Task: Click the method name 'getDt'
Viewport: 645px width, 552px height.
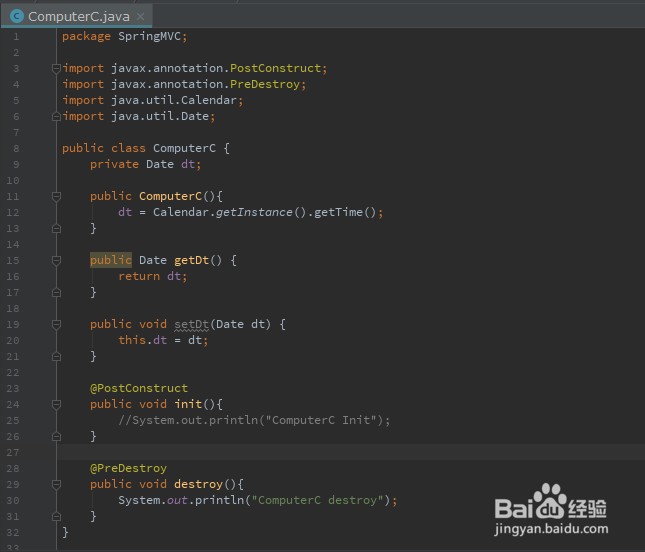Action: pyautogui.click(x=192, y=260)
